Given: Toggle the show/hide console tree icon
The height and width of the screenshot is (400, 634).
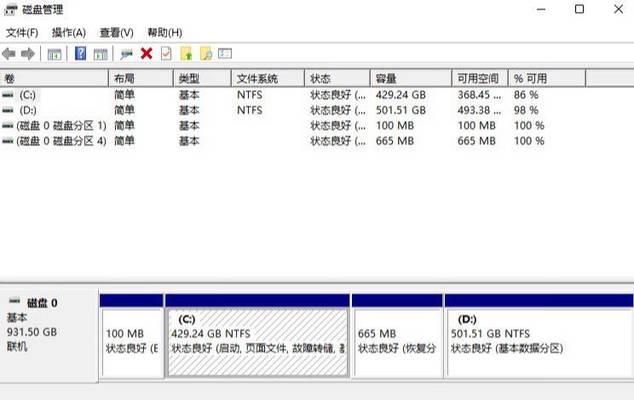Looking at the screenshot, I should click(x=54, y=54).
